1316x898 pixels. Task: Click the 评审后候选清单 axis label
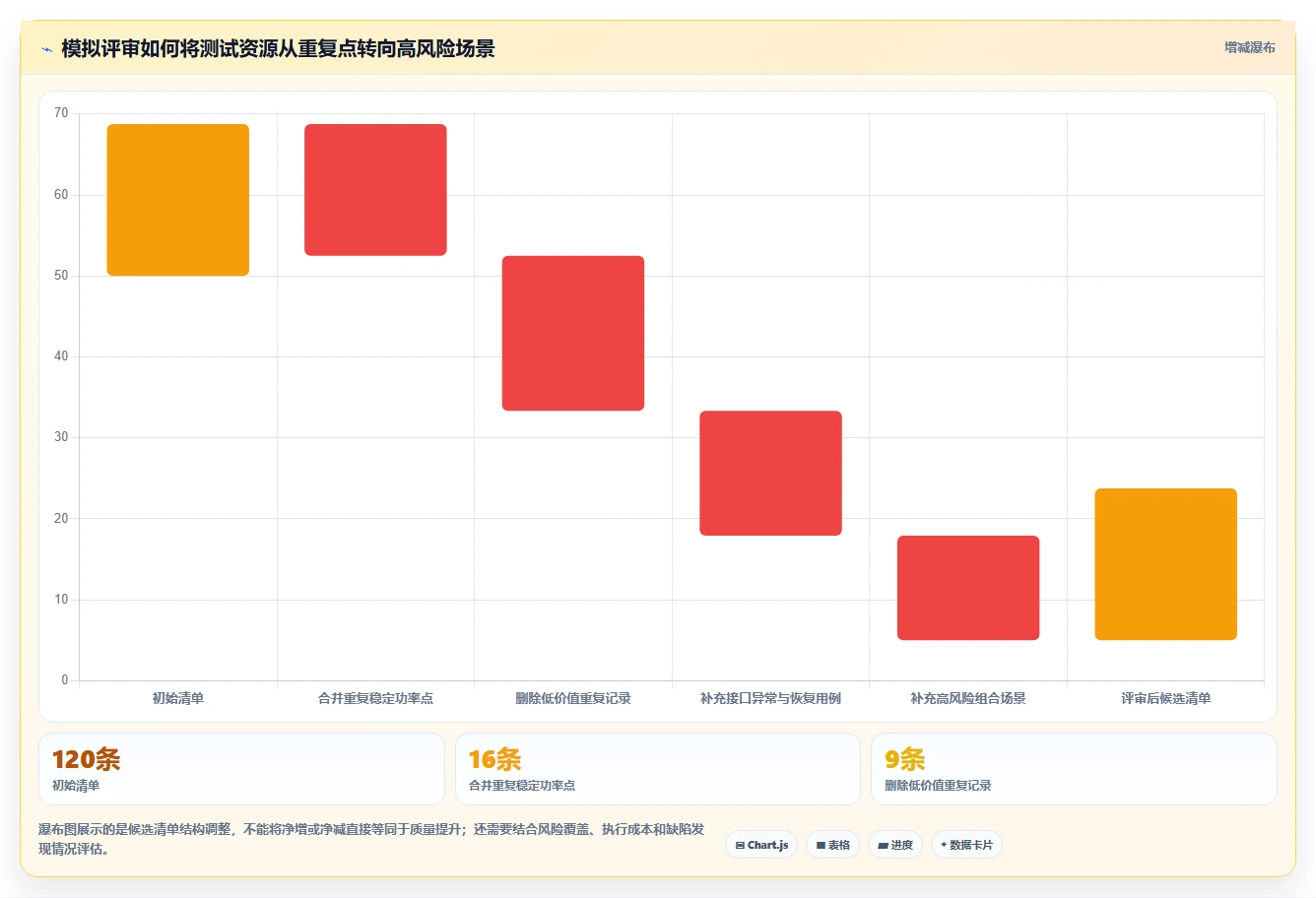pos(1165,698)
